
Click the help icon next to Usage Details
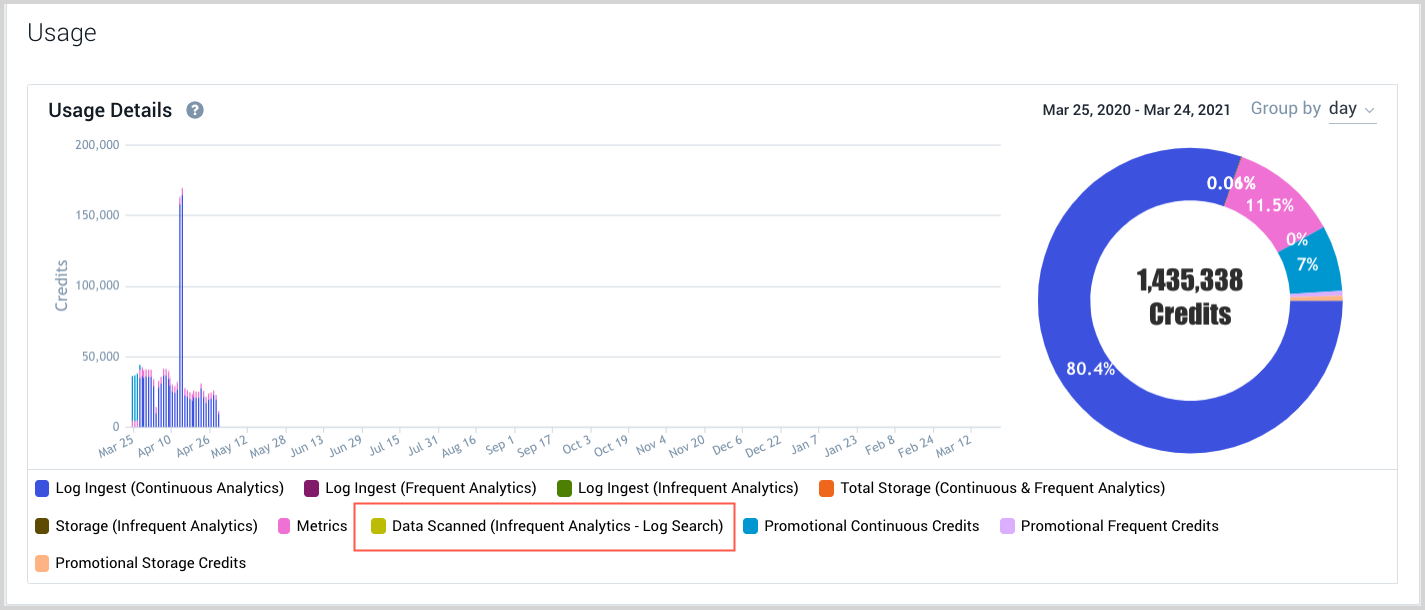[194, 110]
